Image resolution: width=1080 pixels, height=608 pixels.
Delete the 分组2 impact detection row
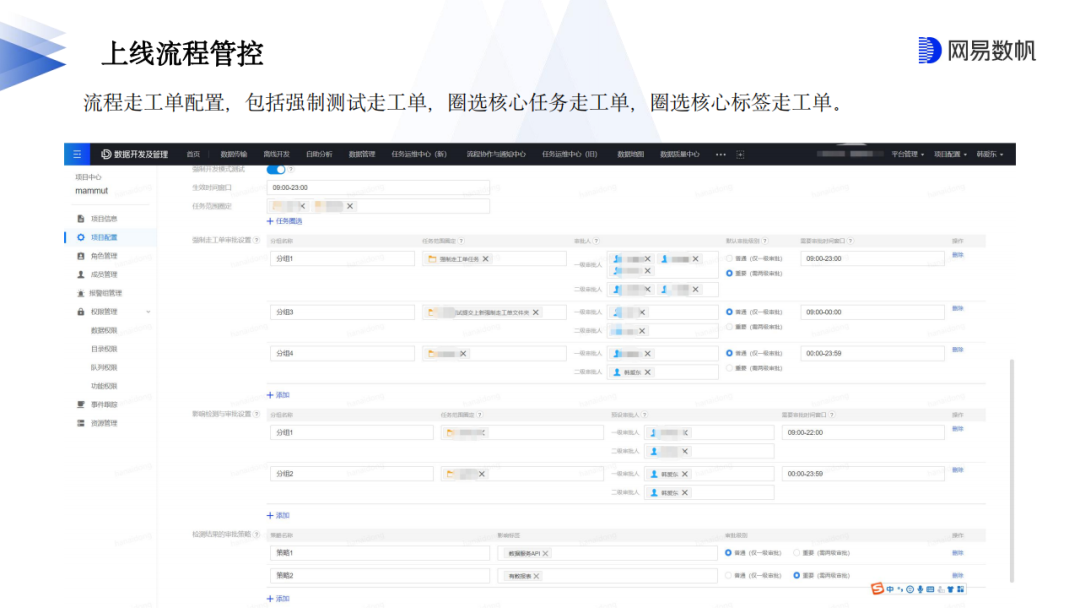(x=957, y=470)
